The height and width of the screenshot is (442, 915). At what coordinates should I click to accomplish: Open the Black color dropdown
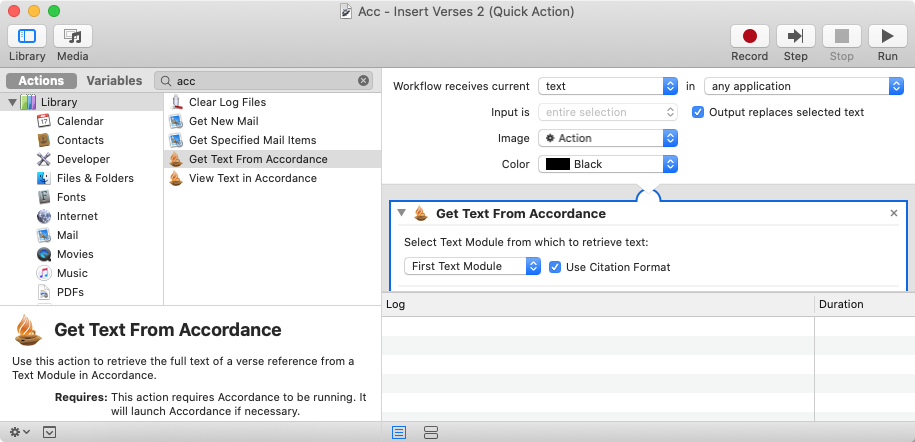pos(608,164)
